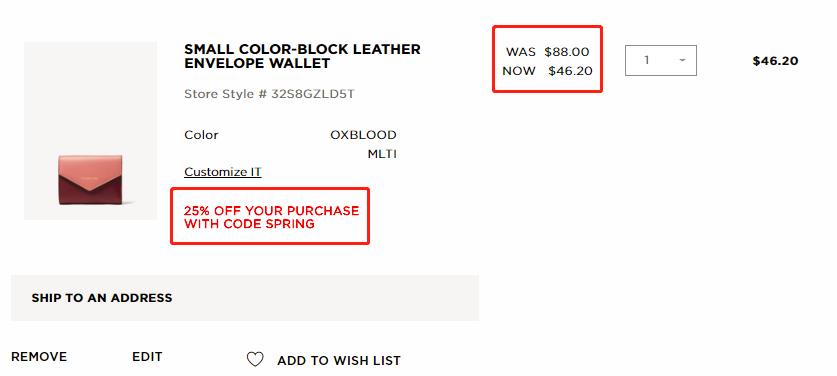Choose EDIT for this cart item
837x376 pixels.
click(x=147, y=357)
